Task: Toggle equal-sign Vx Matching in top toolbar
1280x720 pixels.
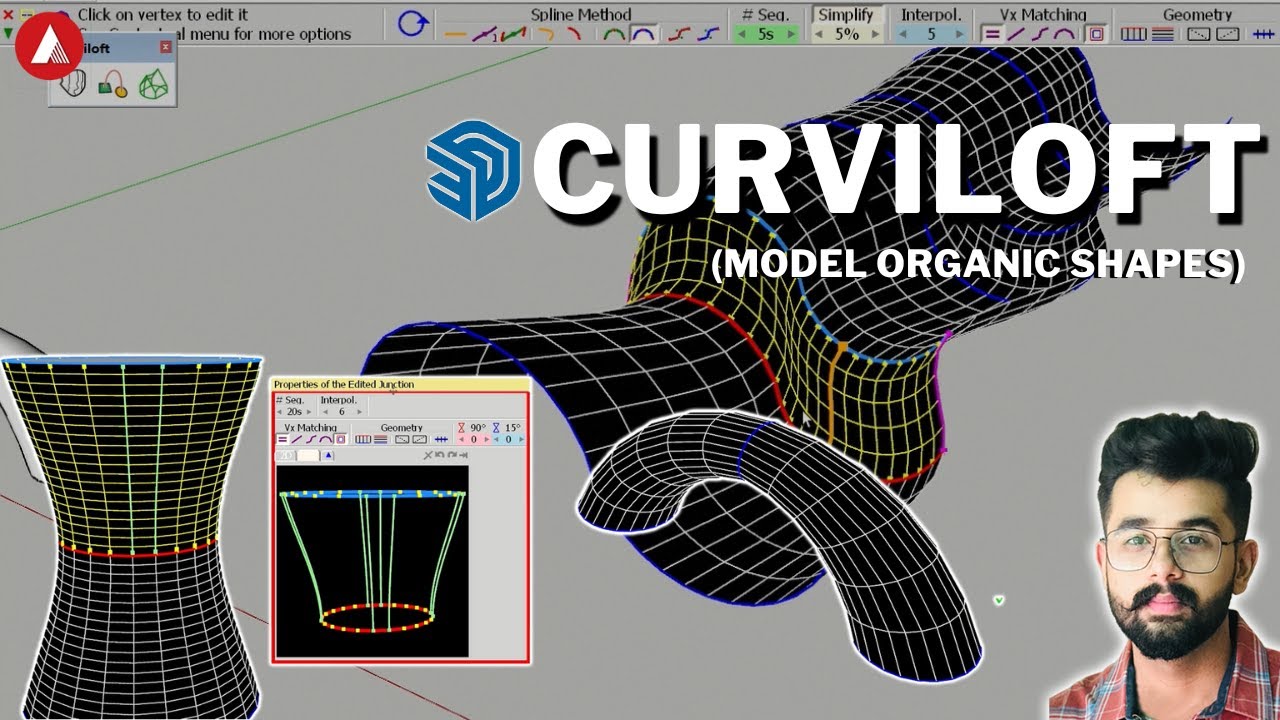Action: coord(991,34)
